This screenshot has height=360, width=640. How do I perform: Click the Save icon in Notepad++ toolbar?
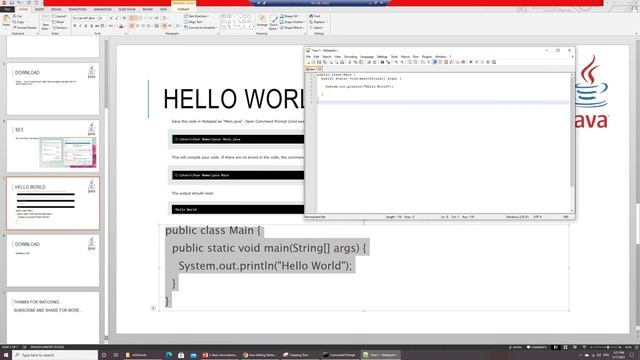click(319, 62)
